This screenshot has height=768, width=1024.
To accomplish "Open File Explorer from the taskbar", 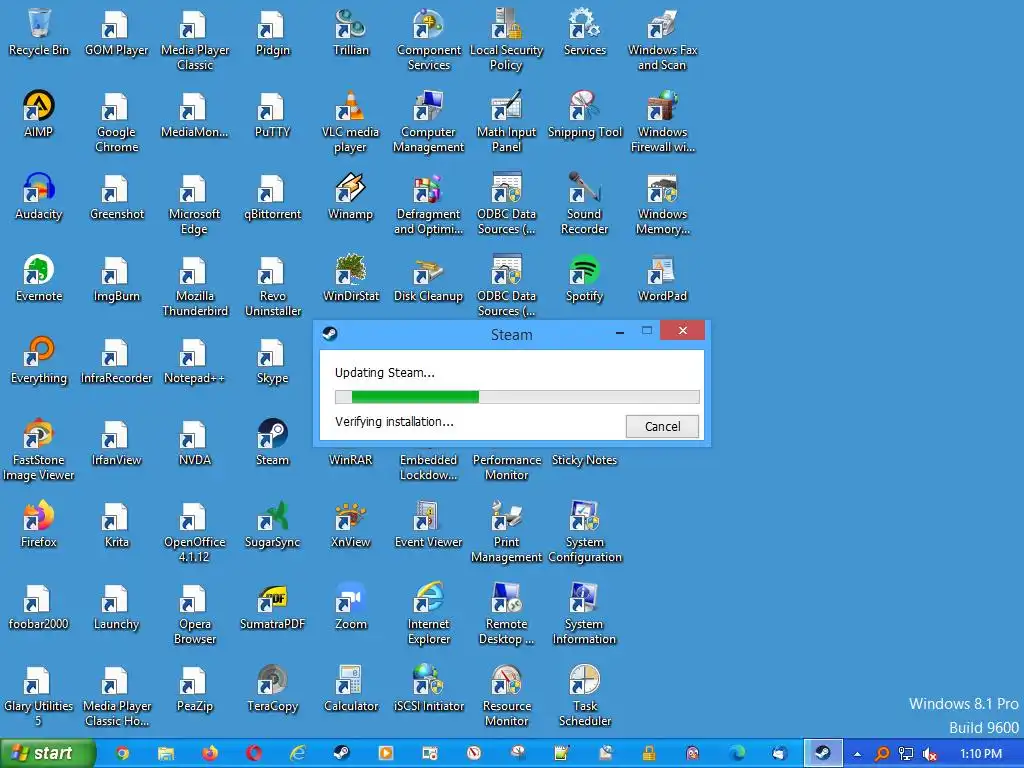I will 166,754.
